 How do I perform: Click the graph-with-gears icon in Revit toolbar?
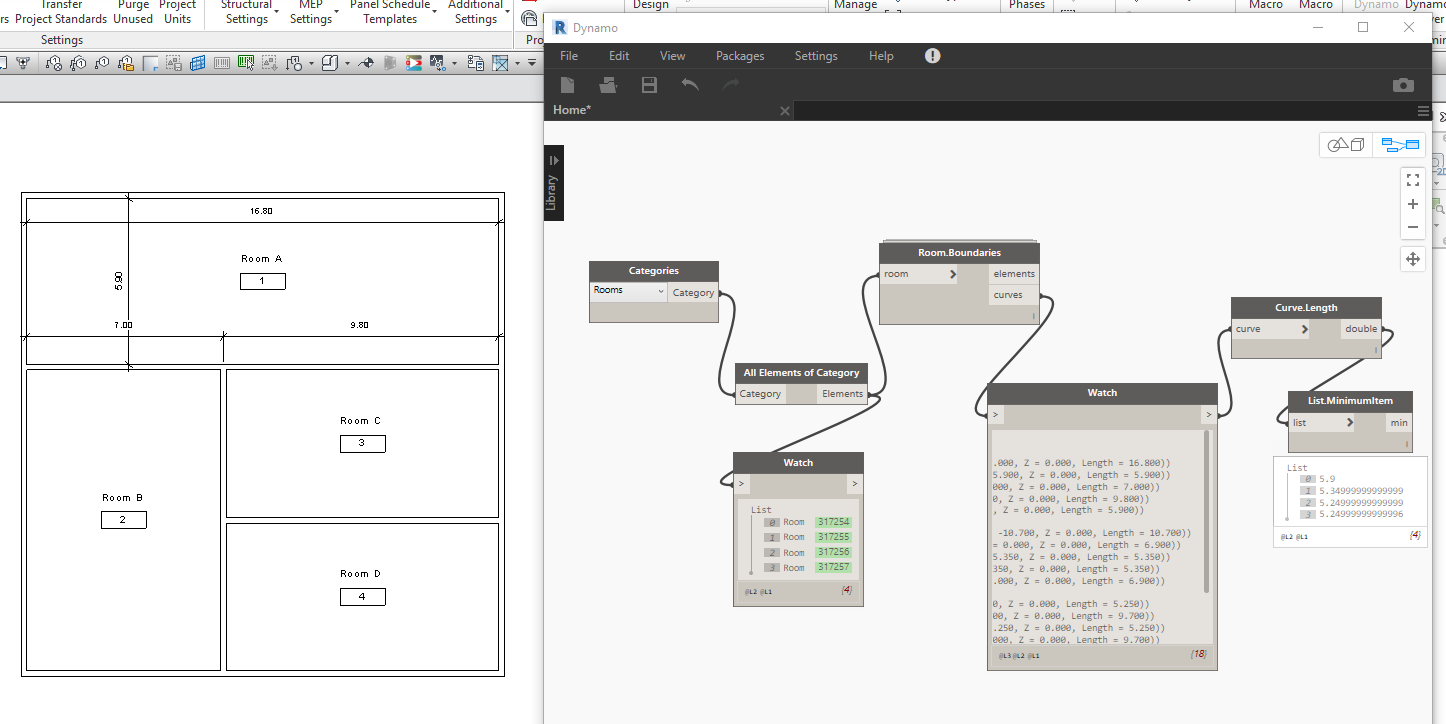437,64
